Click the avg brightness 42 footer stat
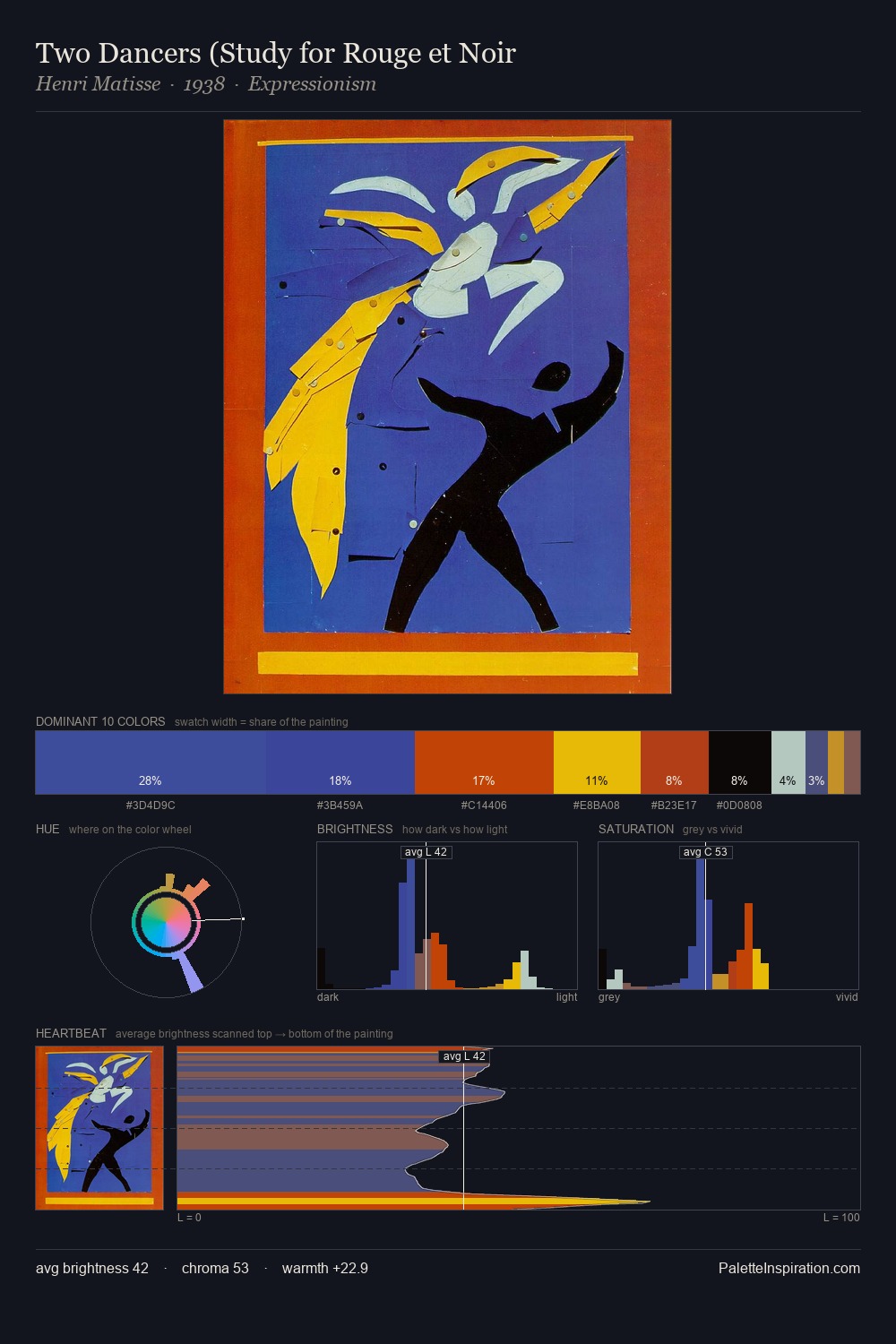896x1344 pixels. click(92, 1268)
